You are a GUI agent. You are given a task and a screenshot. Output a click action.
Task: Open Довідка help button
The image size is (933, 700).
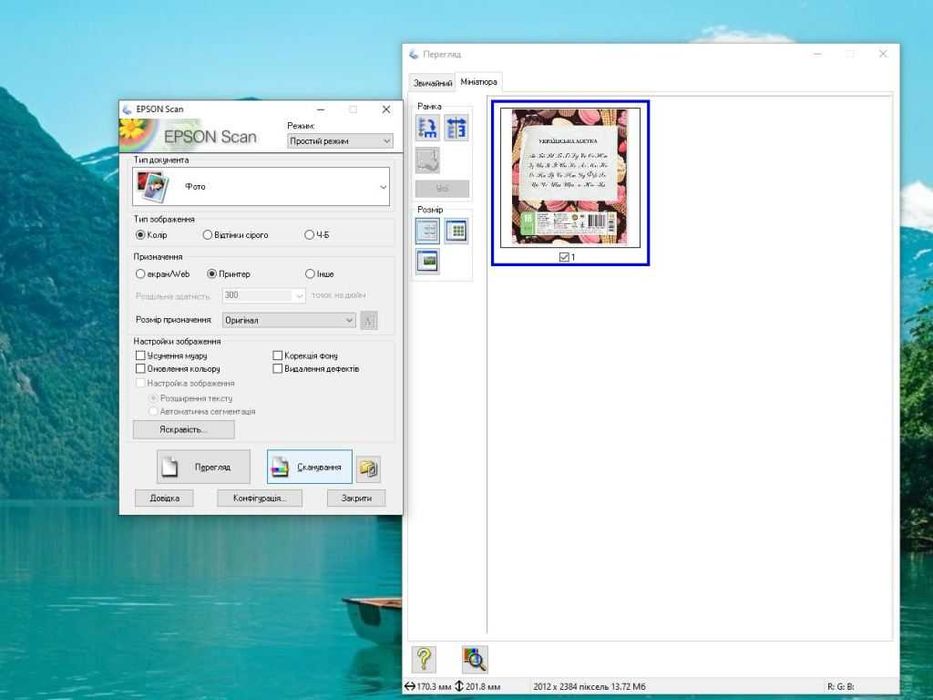[x=164, y=498]
